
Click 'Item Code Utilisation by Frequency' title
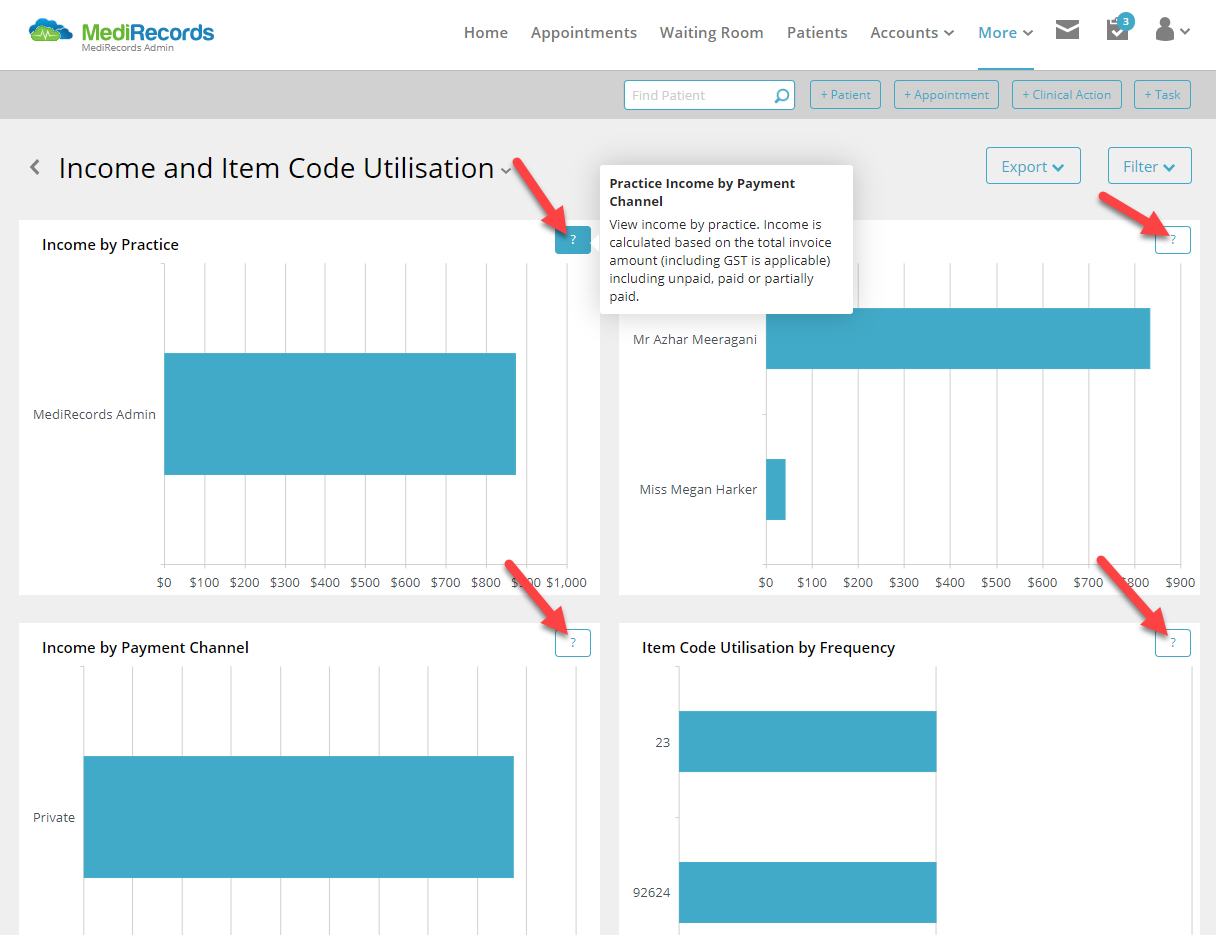[x=768, y=648]
